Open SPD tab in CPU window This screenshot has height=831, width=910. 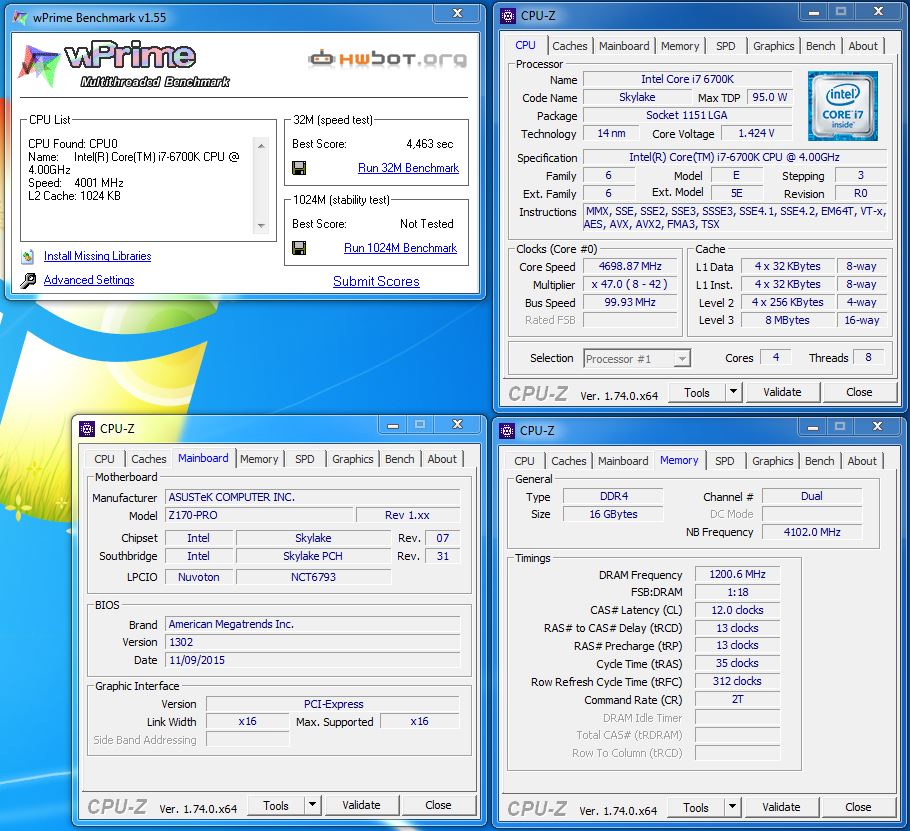[725, 46]
